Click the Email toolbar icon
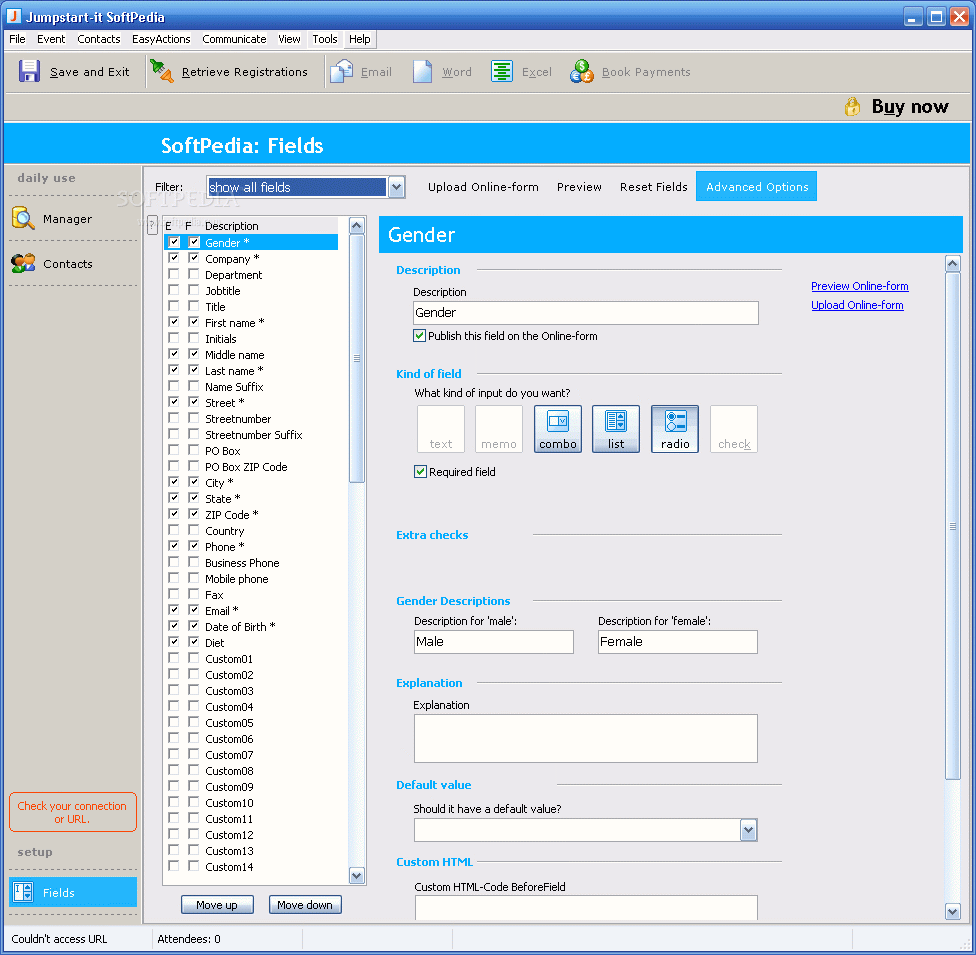The height and width of the screenshot is (955, 976). tap(341, 72)
